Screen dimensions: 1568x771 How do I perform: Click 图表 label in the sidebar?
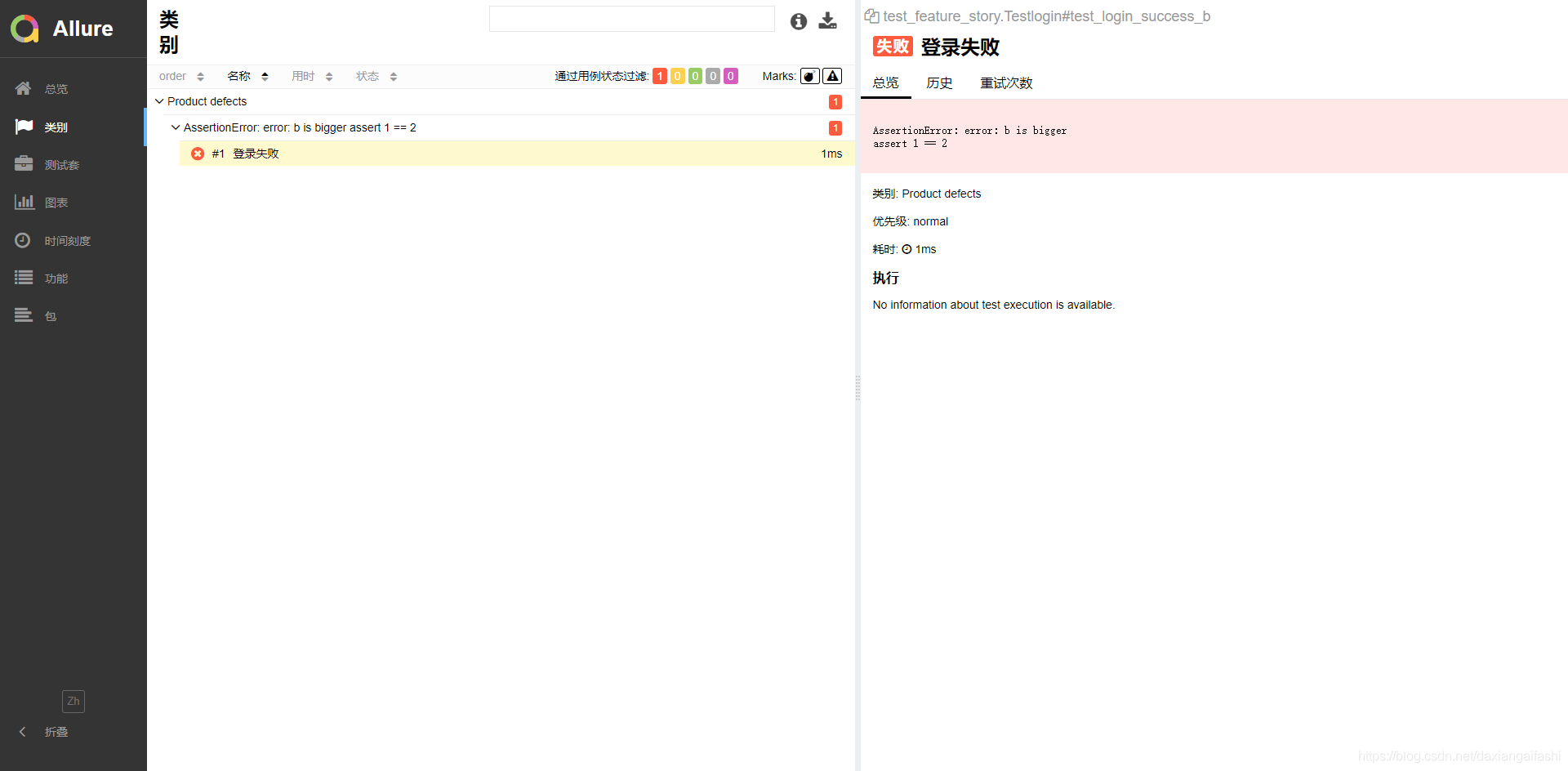coord(56,203)
